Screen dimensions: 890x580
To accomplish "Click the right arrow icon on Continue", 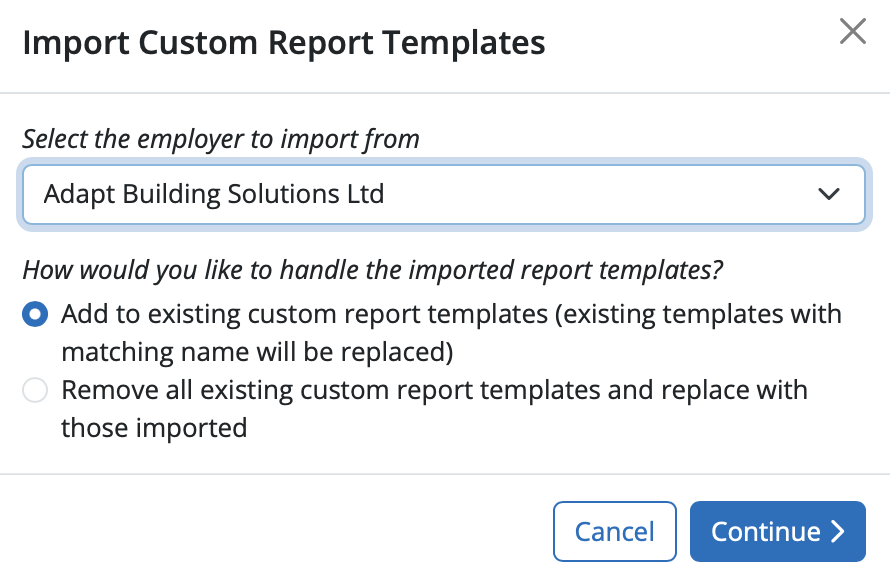I will click(838, 532).
